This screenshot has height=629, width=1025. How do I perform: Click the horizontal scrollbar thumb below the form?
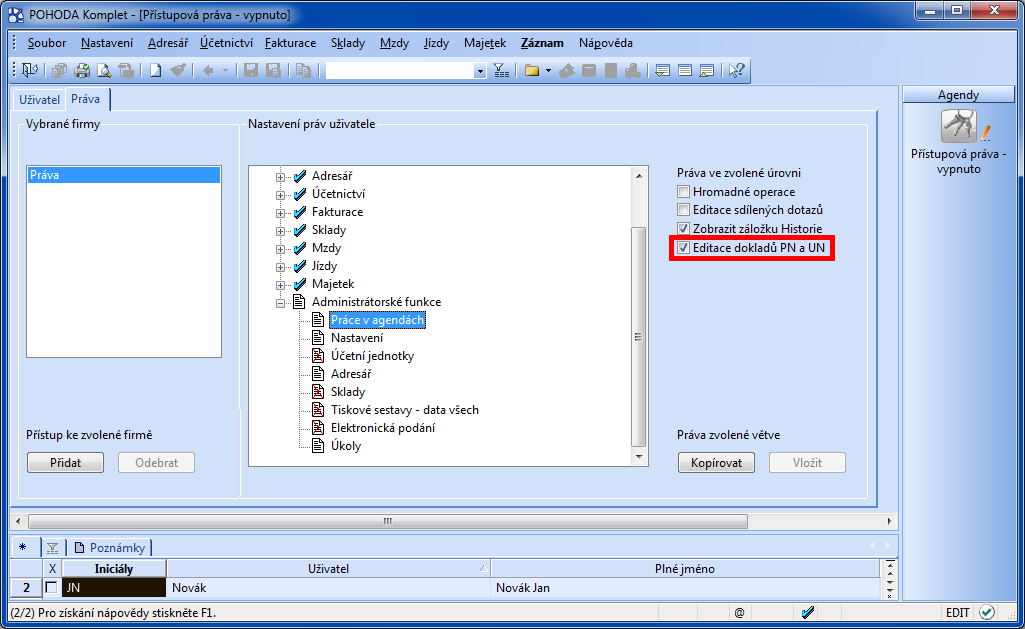coord(388,521)
